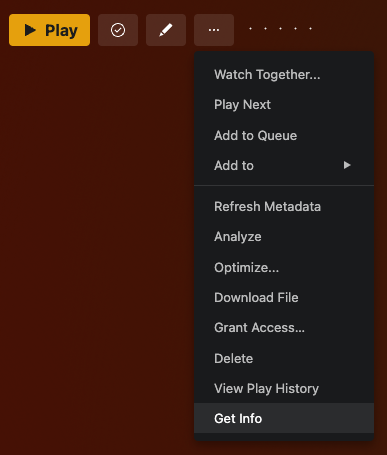Select Delete from the menu
387x455 pixels.
(284, 359)
